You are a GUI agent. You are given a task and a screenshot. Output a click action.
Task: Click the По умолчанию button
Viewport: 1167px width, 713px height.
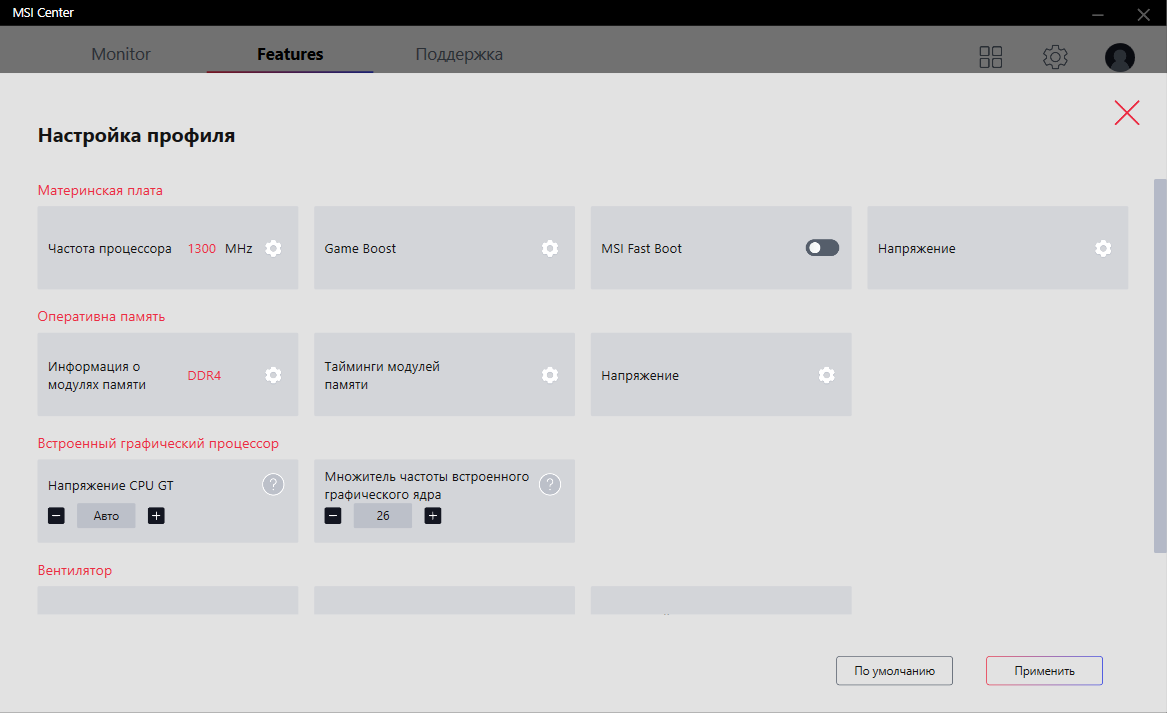pos(894,671)
